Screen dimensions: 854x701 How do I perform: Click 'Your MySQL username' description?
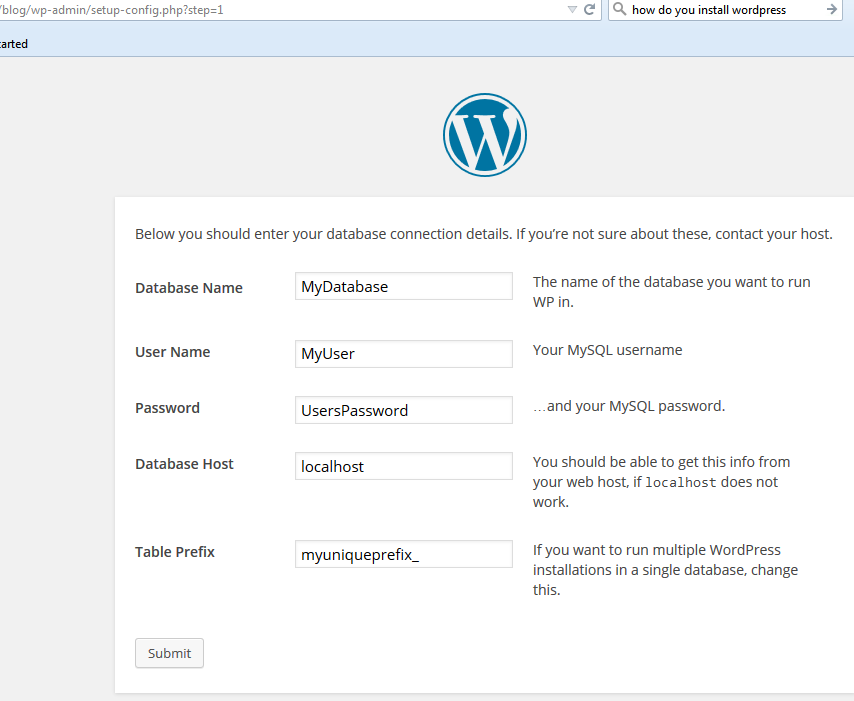tap(607, 350)
